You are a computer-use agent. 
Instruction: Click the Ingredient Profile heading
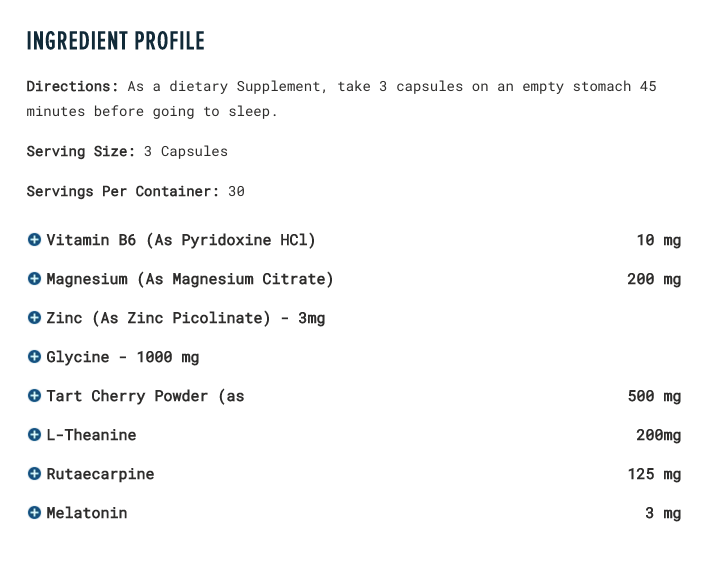(115, 41)
